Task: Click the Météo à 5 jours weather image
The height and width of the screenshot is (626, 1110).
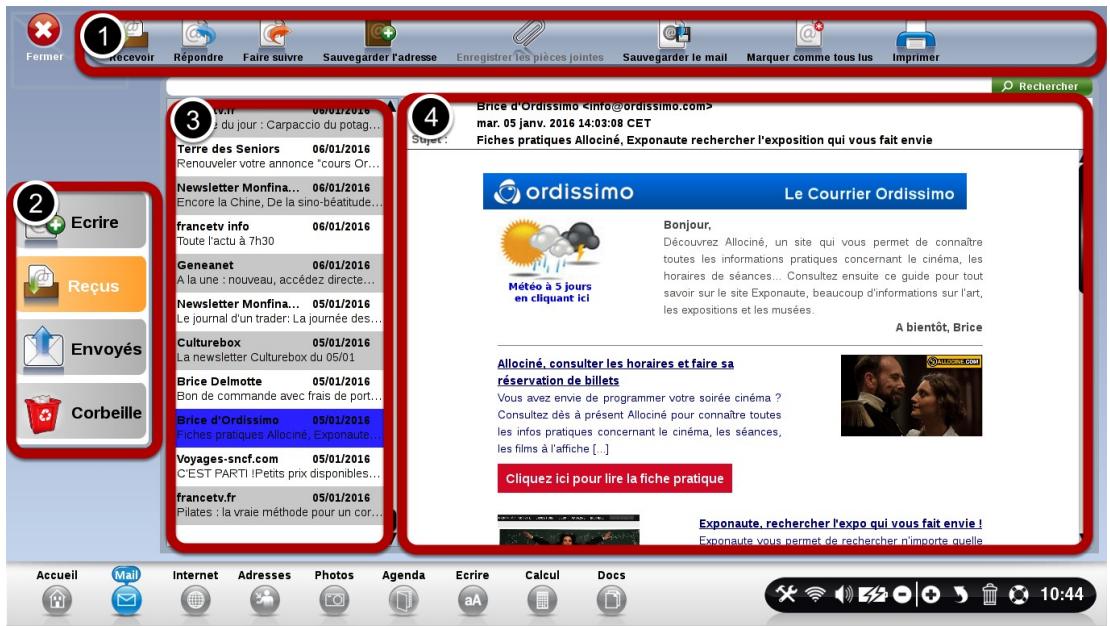Action: [551, 247]
